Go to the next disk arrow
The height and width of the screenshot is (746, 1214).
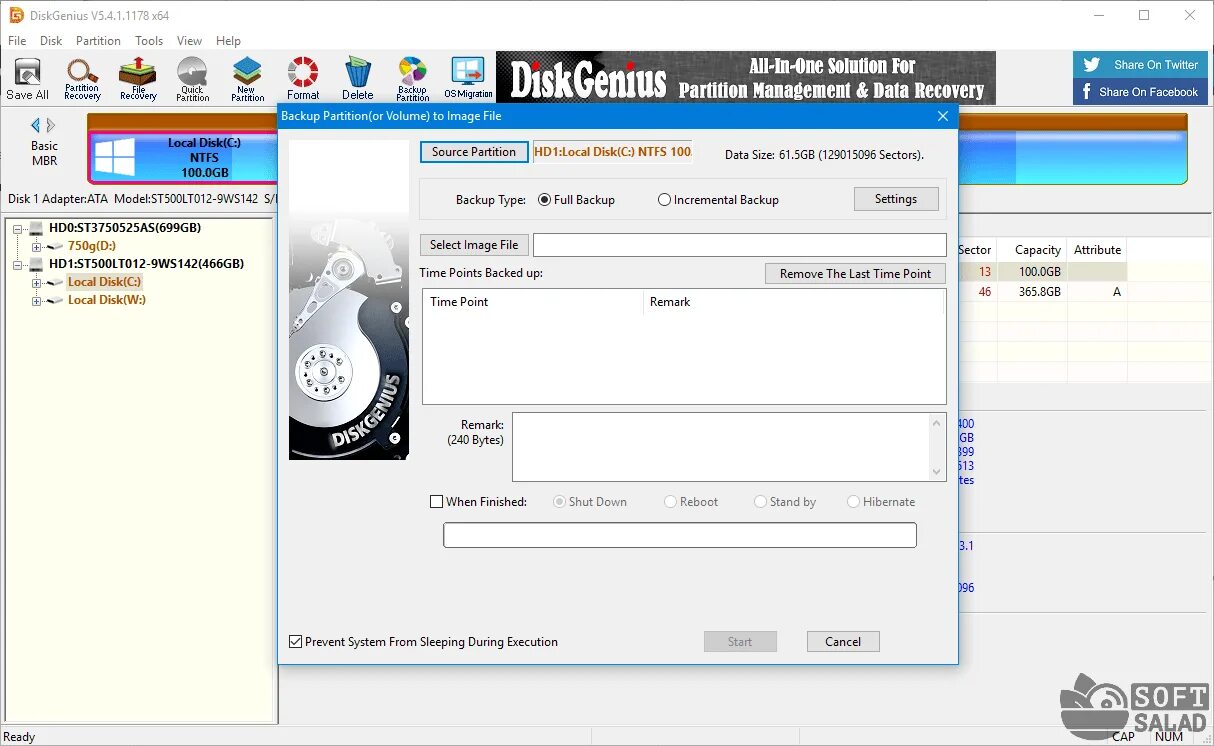(x=51, y=125)
